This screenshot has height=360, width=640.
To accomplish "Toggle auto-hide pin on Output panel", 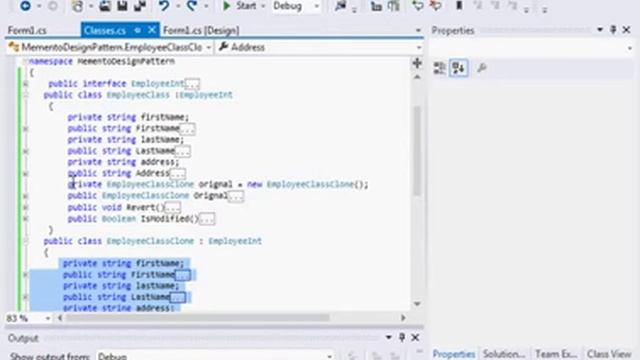I will 402,338.
